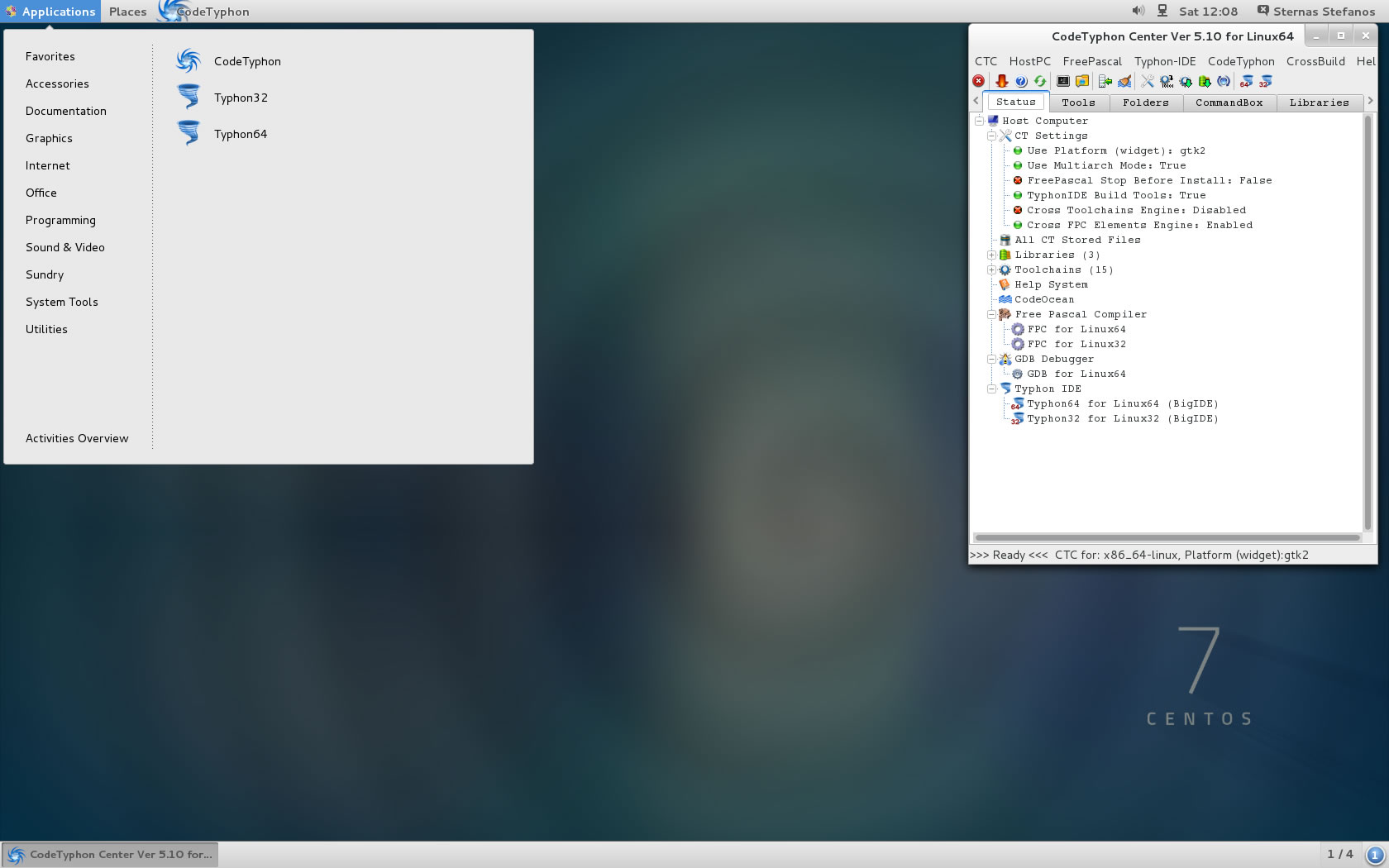Open the Sound & Video category
The height and width of the screenshot is (868, 1389).
pyautogui.click(x=65, y=247)
